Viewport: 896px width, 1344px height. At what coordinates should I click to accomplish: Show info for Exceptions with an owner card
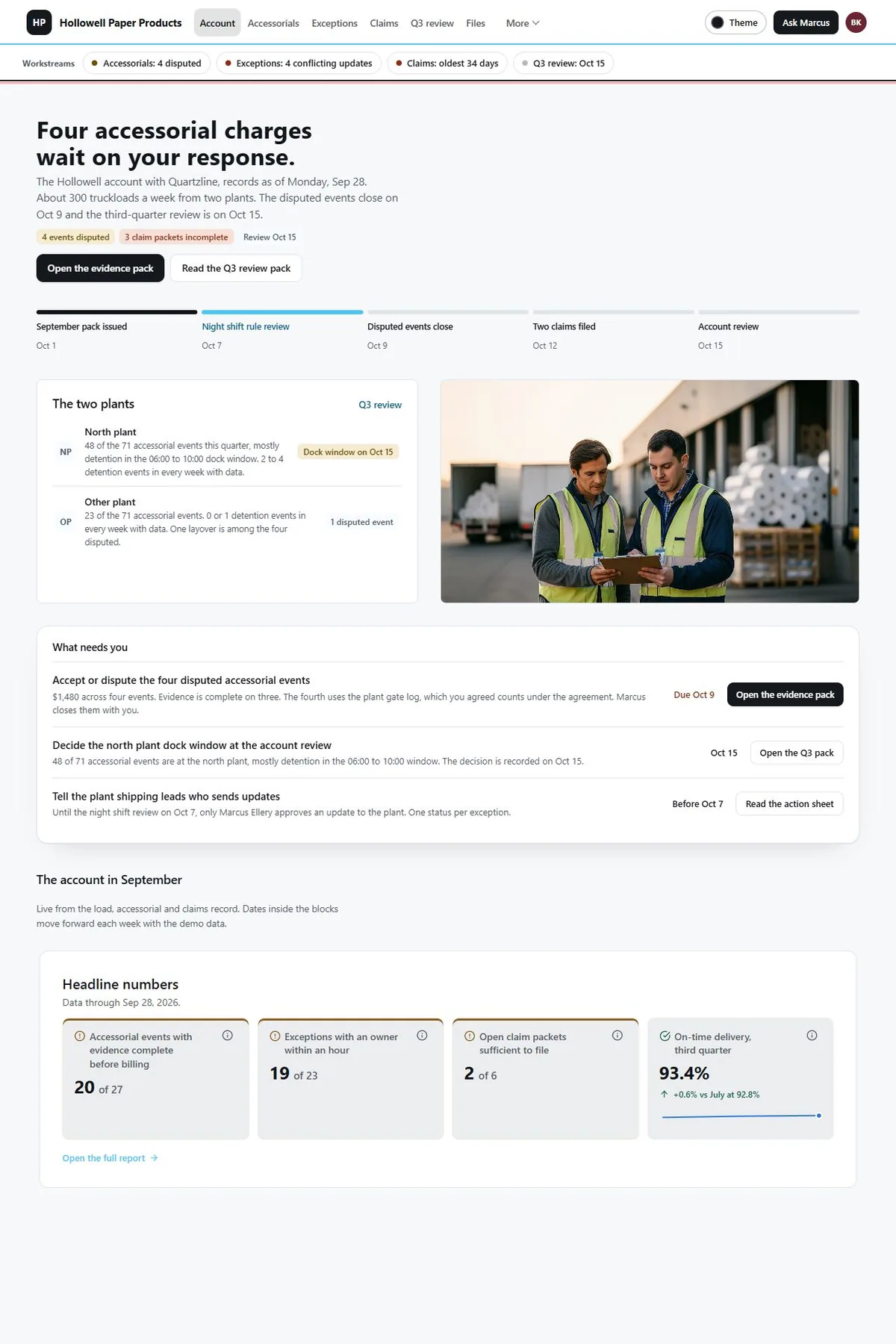tap(422, 1036)
